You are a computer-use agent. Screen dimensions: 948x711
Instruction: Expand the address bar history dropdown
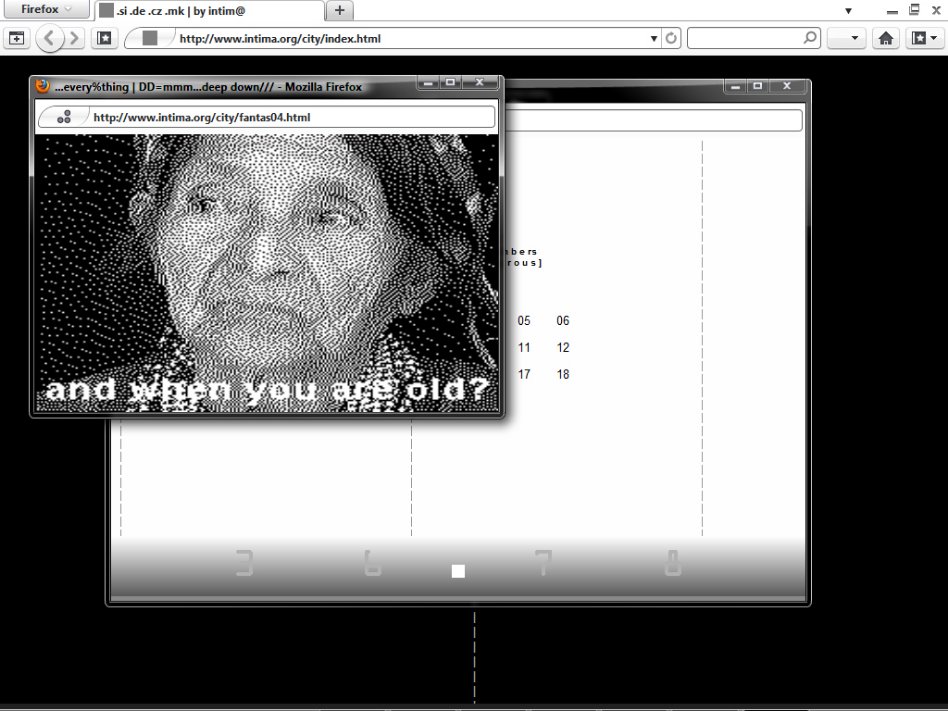[654, 39]
